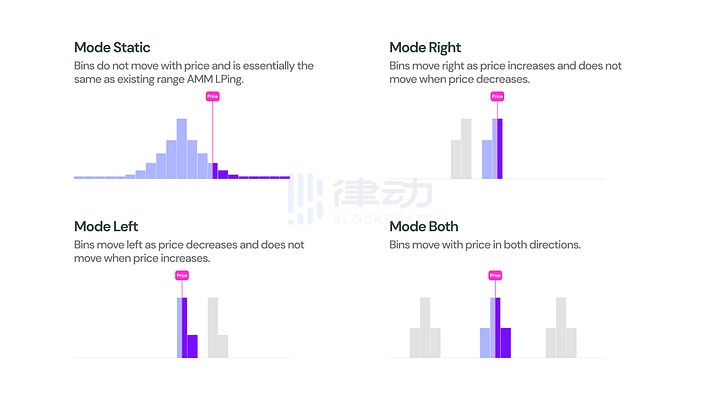This screenshot has width=720, height=398.
Task: Click the tall gray ghost bar in Mode Right
Action: 466,149
